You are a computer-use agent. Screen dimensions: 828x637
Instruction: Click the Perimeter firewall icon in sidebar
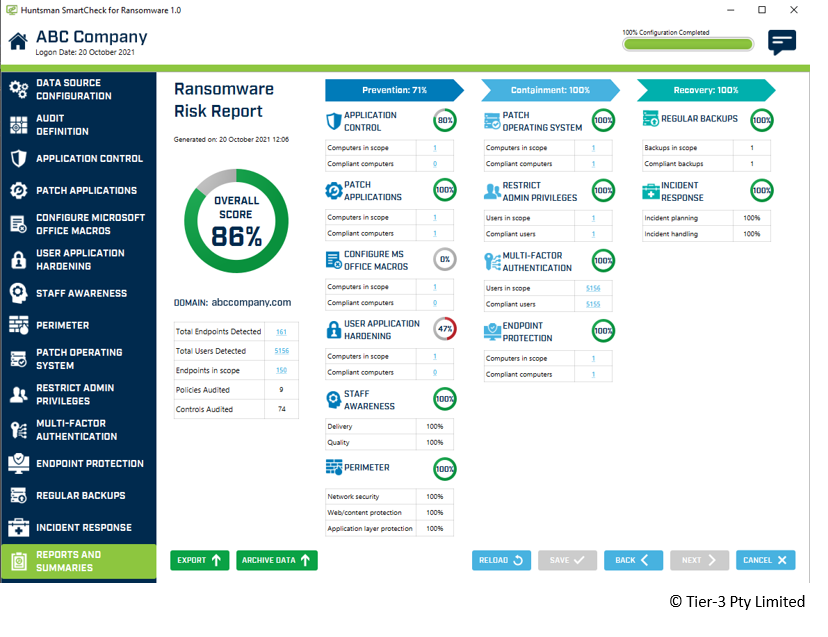18,325
